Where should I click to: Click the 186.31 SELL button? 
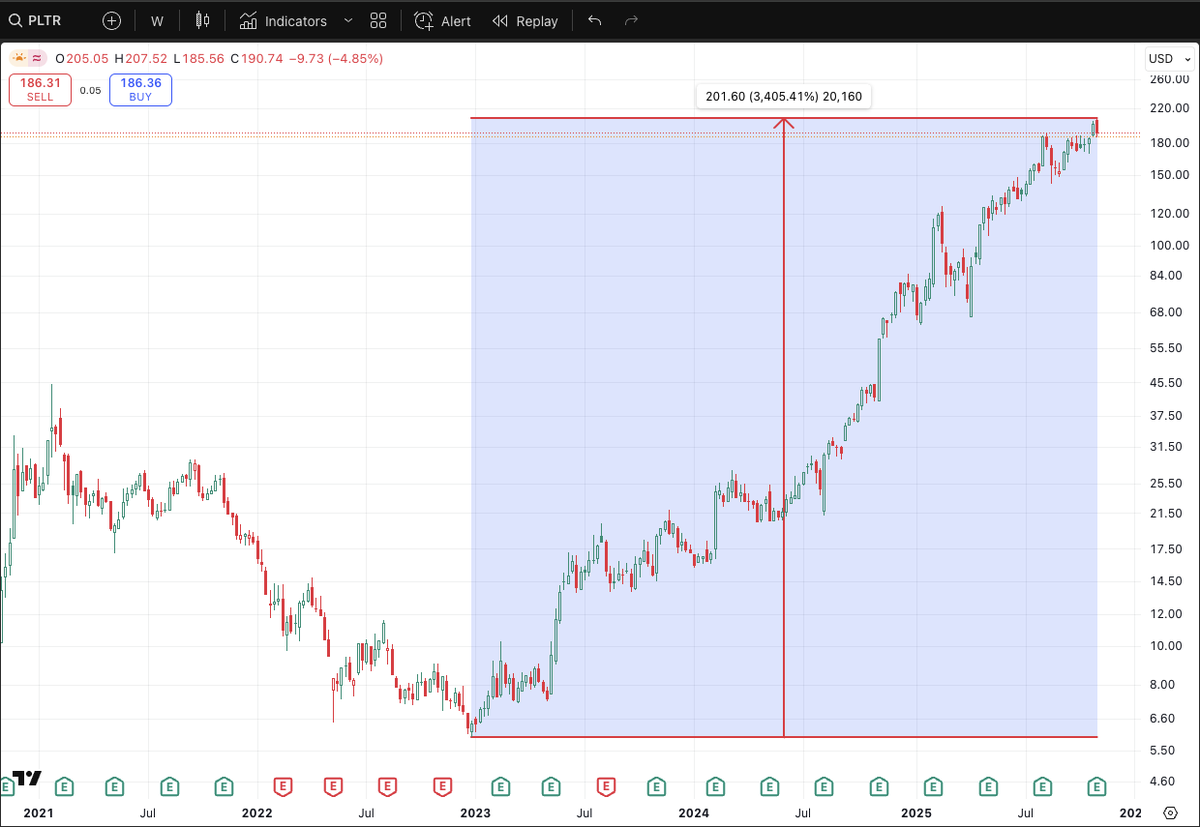coord(40,90)
